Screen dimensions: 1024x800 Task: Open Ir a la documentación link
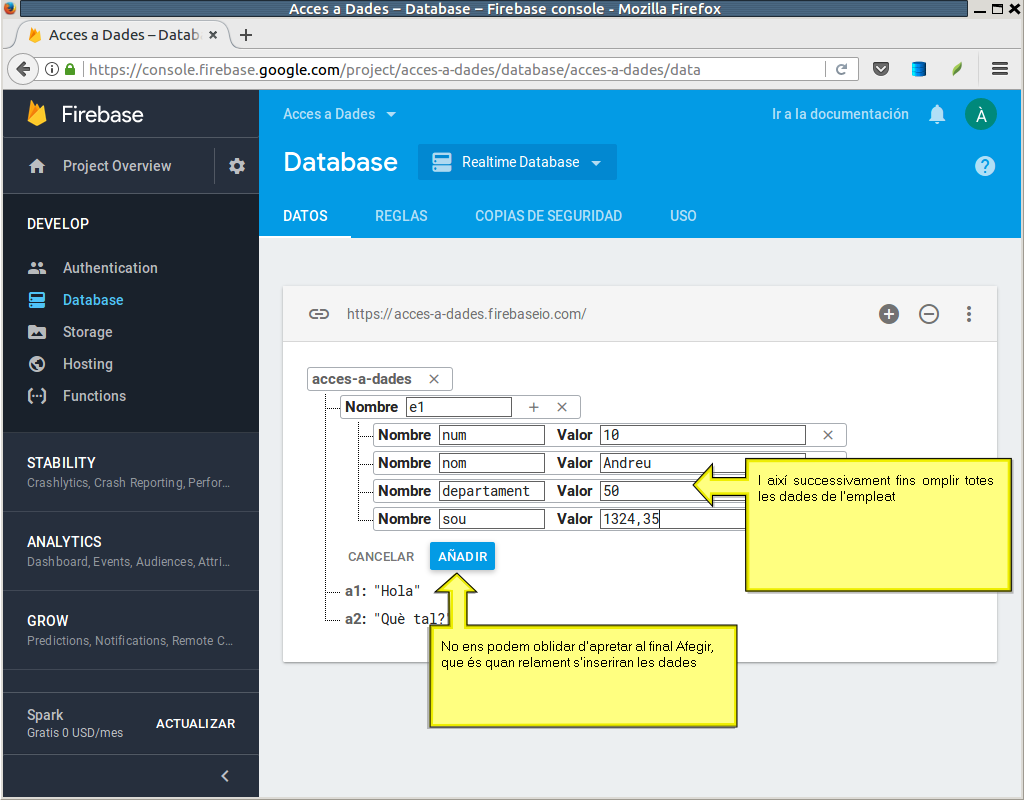coord(840,114)
